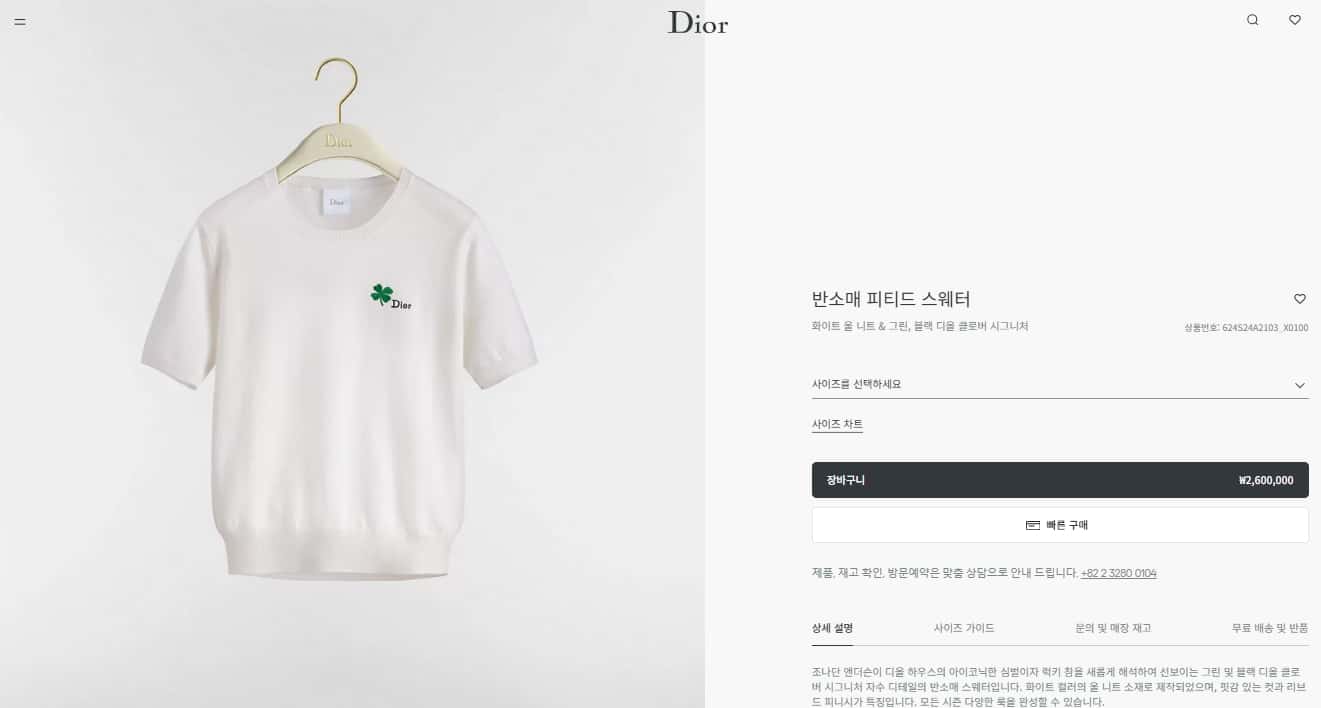
Task: Select the 상세 설명 tab
Action: (832, 628)
